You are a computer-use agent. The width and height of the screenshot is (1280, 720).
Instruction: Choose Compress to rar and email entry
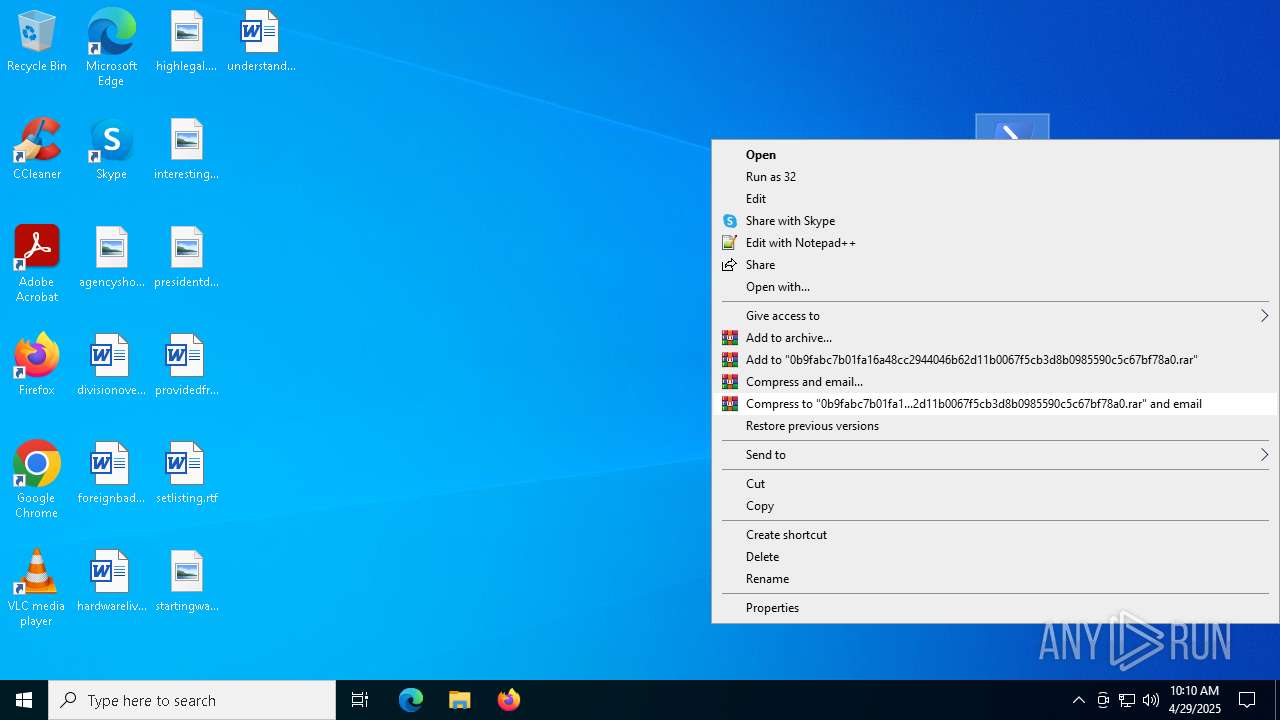click(995, 404)
